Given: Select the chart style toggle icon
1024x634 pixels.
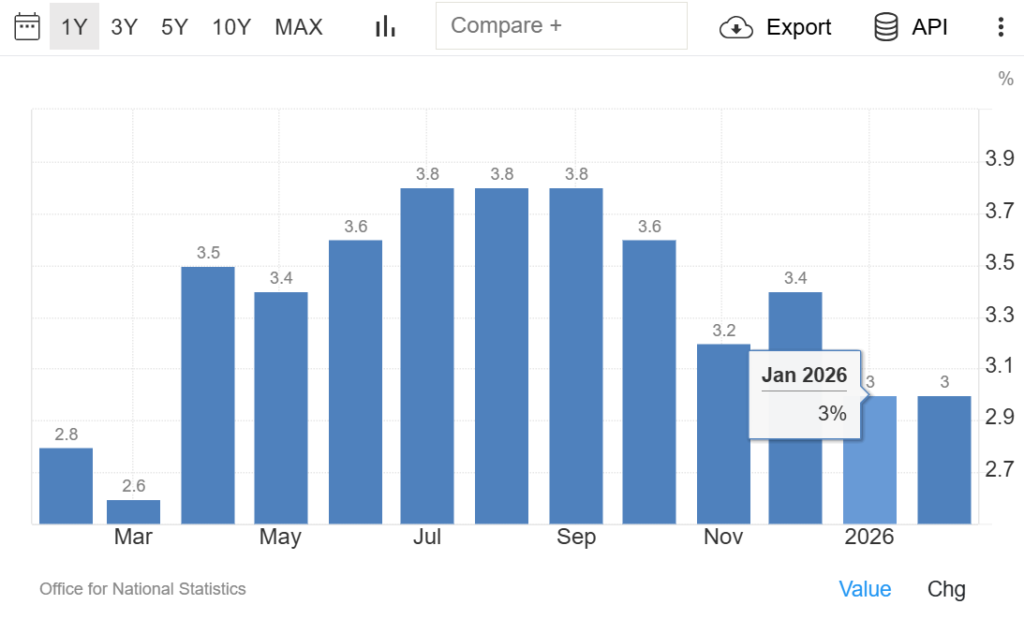Looking at the screenshot, I should pyautogui.click(x=384, y=27).
